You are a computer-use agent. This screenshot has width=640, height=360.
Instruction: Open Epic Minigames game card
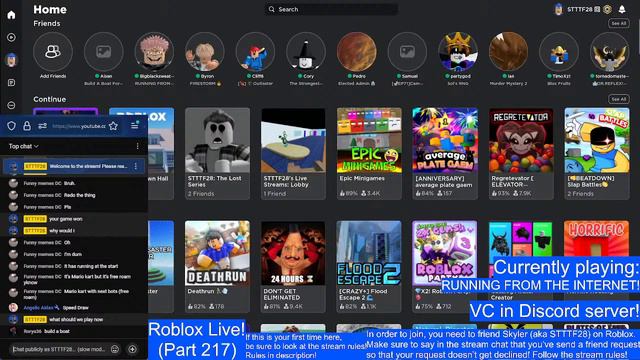coord(369,153)
